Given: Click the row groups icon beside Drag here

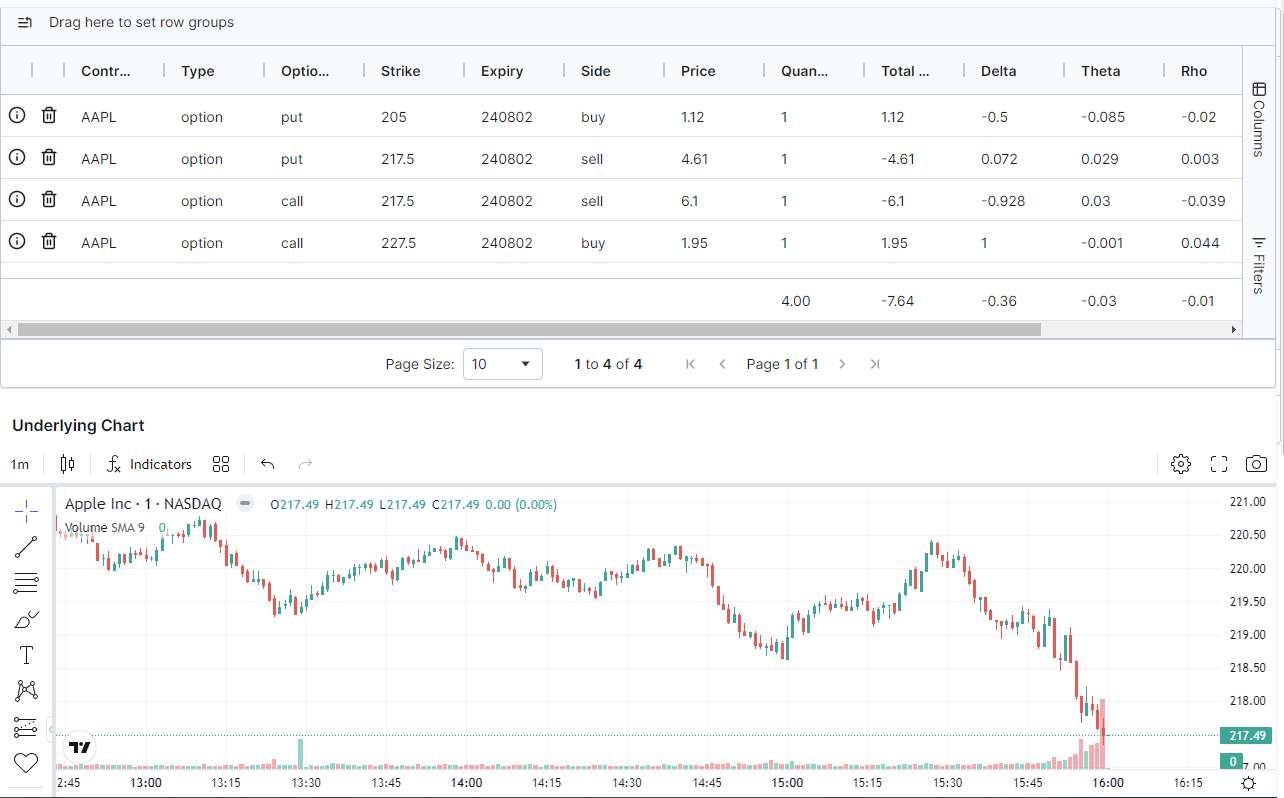Looking at the screenshot, I should coord(25,22).
